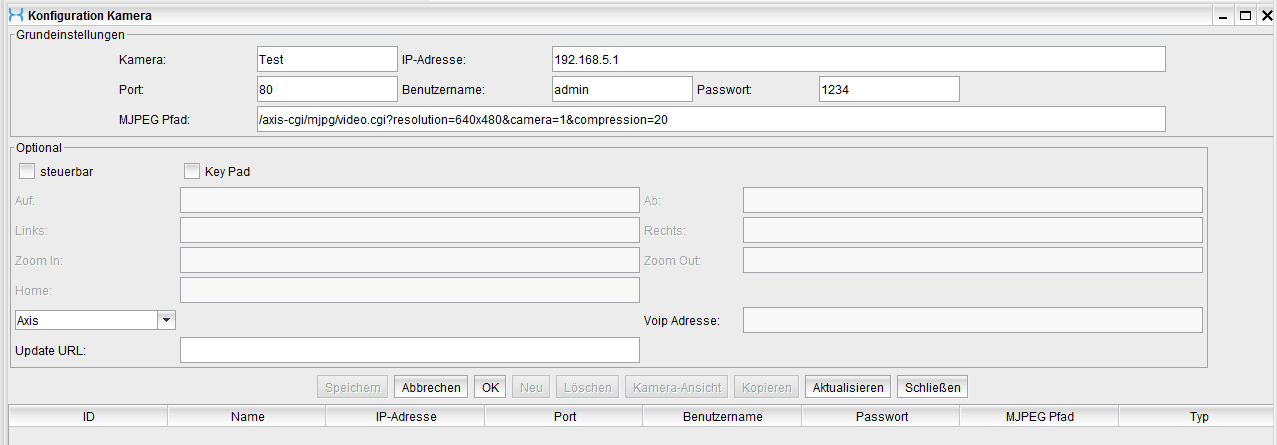
Task: Click the Abbrechen button
Action: tap(431, 388)
